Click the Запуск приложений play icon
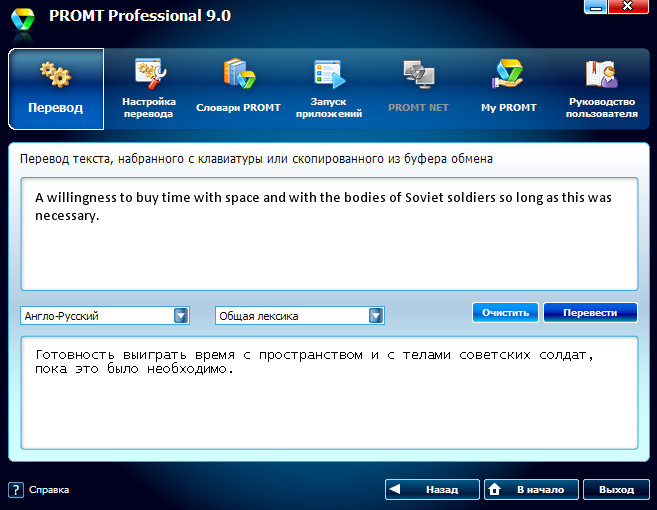The image size is (657, 510). (x=330, y=74)
